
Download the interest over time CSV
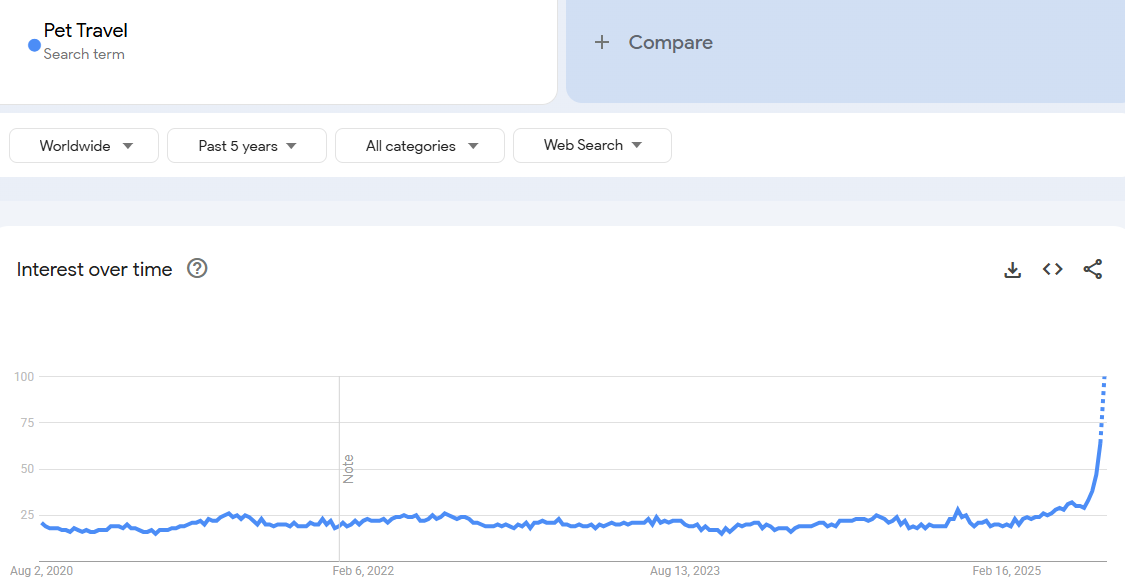coord(1012,269)
